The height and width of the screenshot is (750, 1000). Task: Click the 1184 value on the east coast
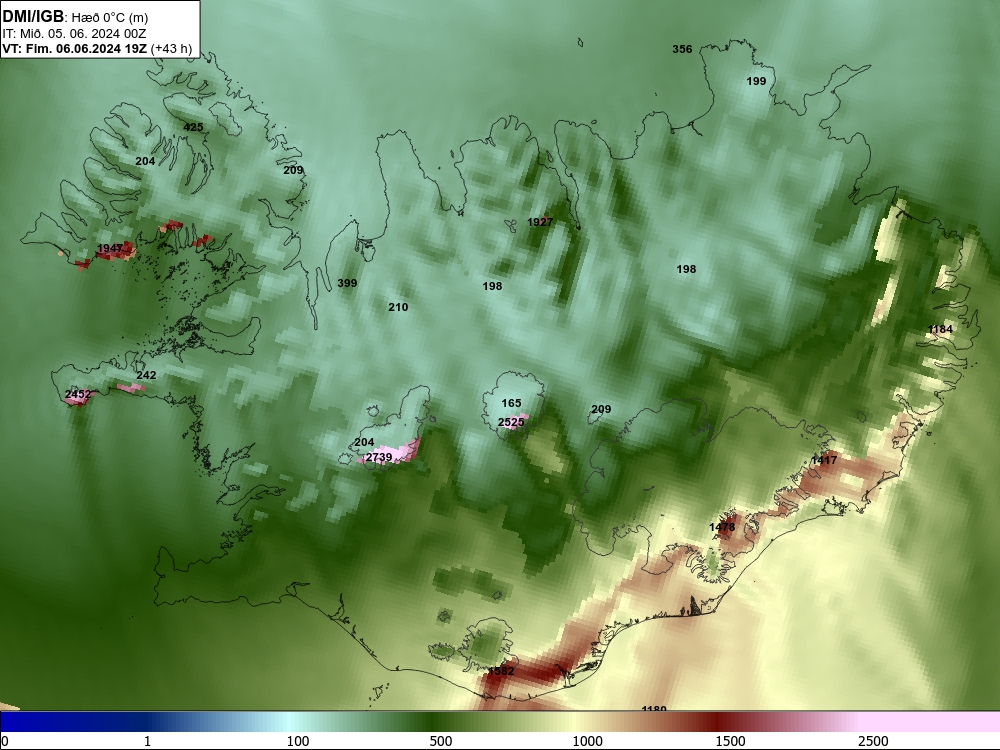pyautogui.click(x=940, y=329)
